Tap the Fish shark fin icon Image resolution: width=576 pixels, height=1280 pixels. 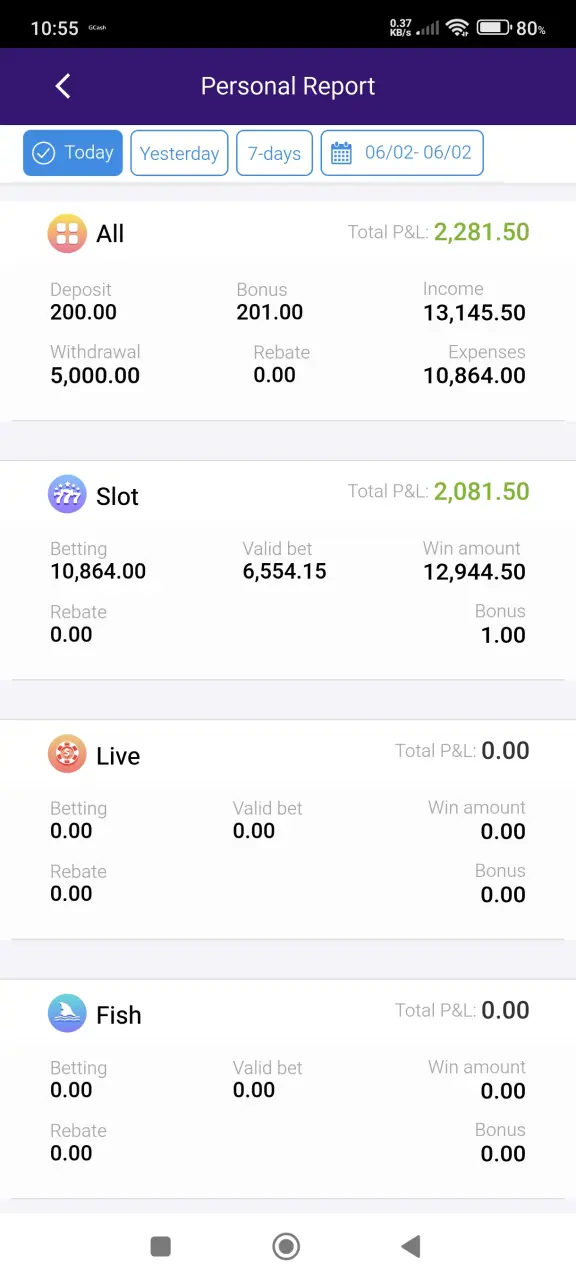tap(67, 1013)
